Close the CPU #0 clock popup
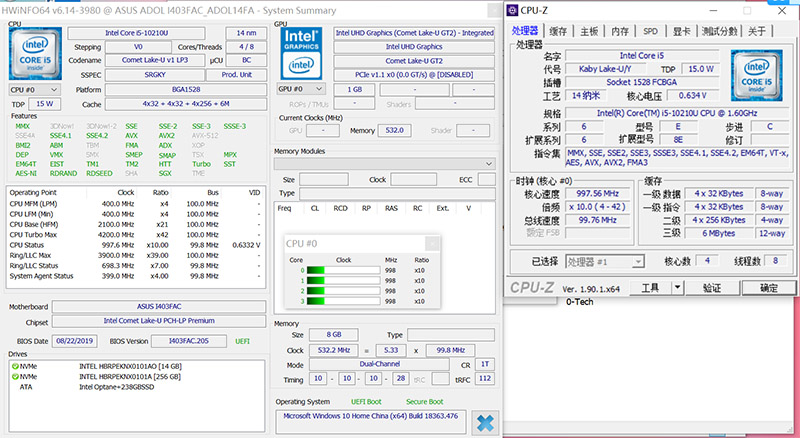This screenshot has width=800, height=438. tap(432, 244)
